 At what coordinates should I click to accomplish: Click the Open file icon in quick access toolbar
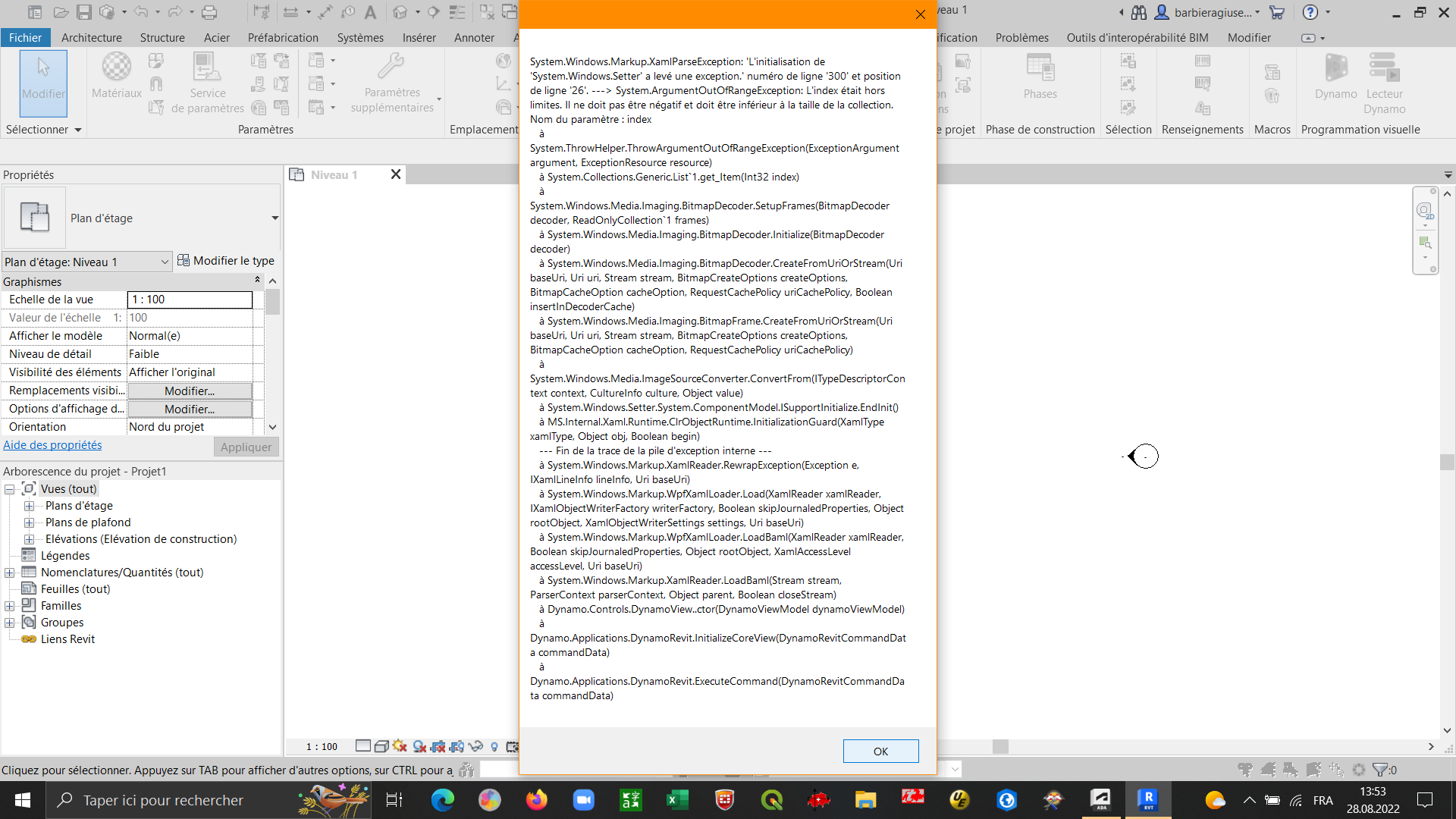click(61, 12)
